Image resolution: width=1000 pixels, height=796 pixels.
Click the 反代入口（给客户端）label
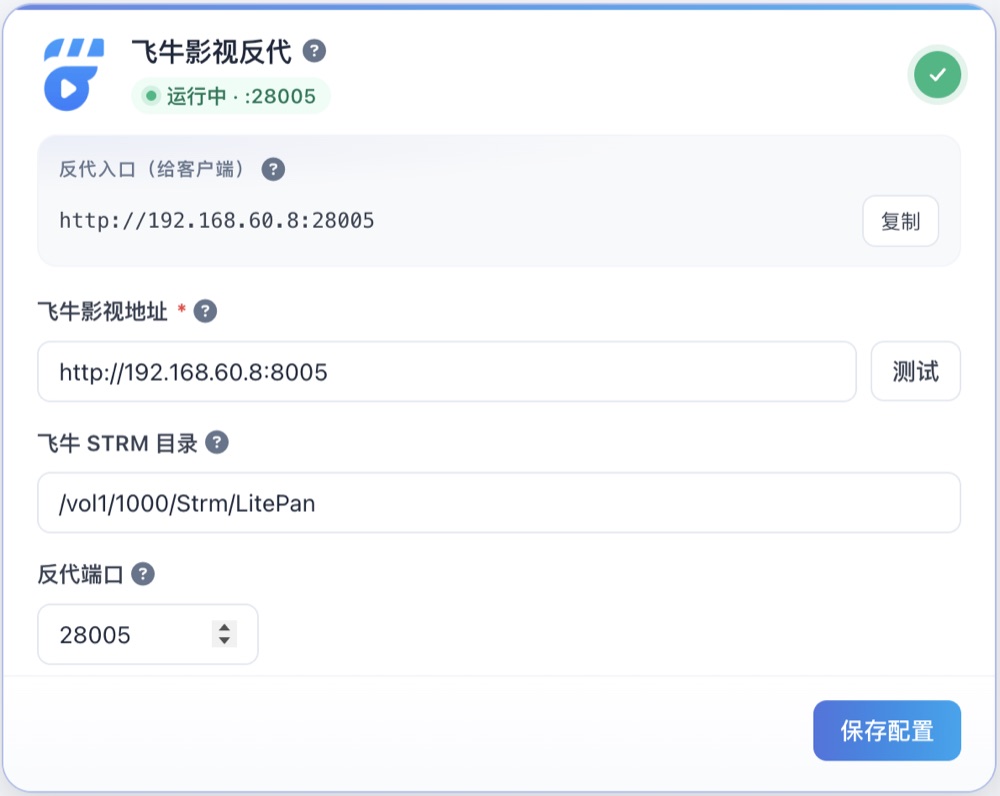152,169
